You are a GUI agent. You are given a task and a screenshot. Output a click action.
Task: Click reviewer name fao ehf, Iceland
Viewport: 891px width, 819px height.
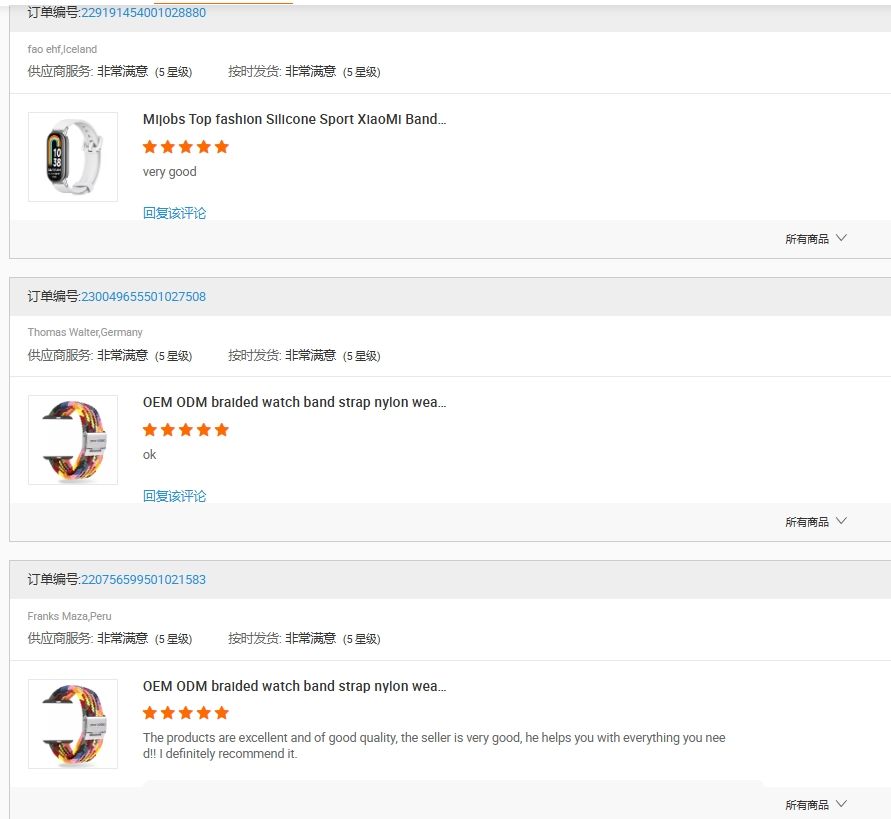pyautogui.click(x=62, y=49)
